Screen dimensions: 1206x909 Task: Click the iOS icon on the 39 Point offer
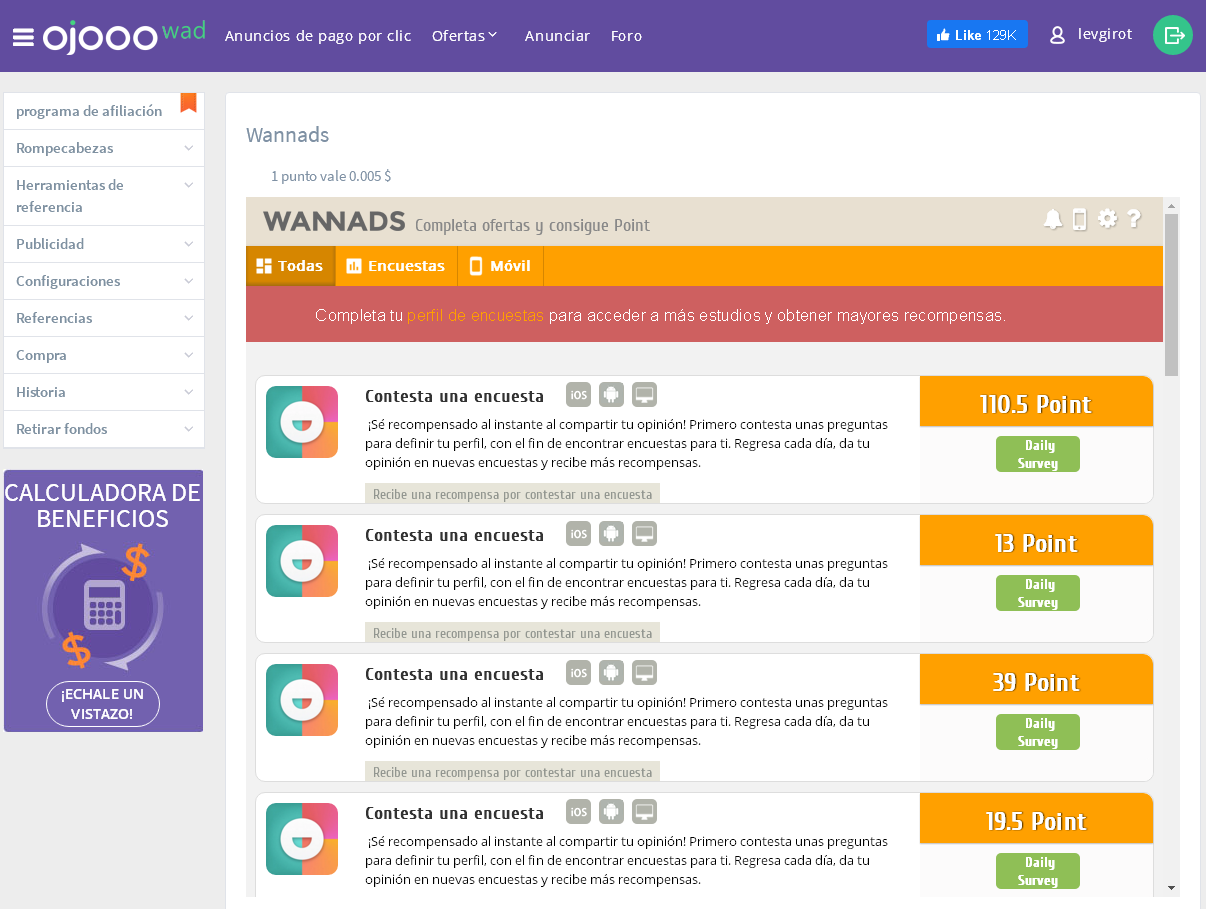tap(579, 673)
